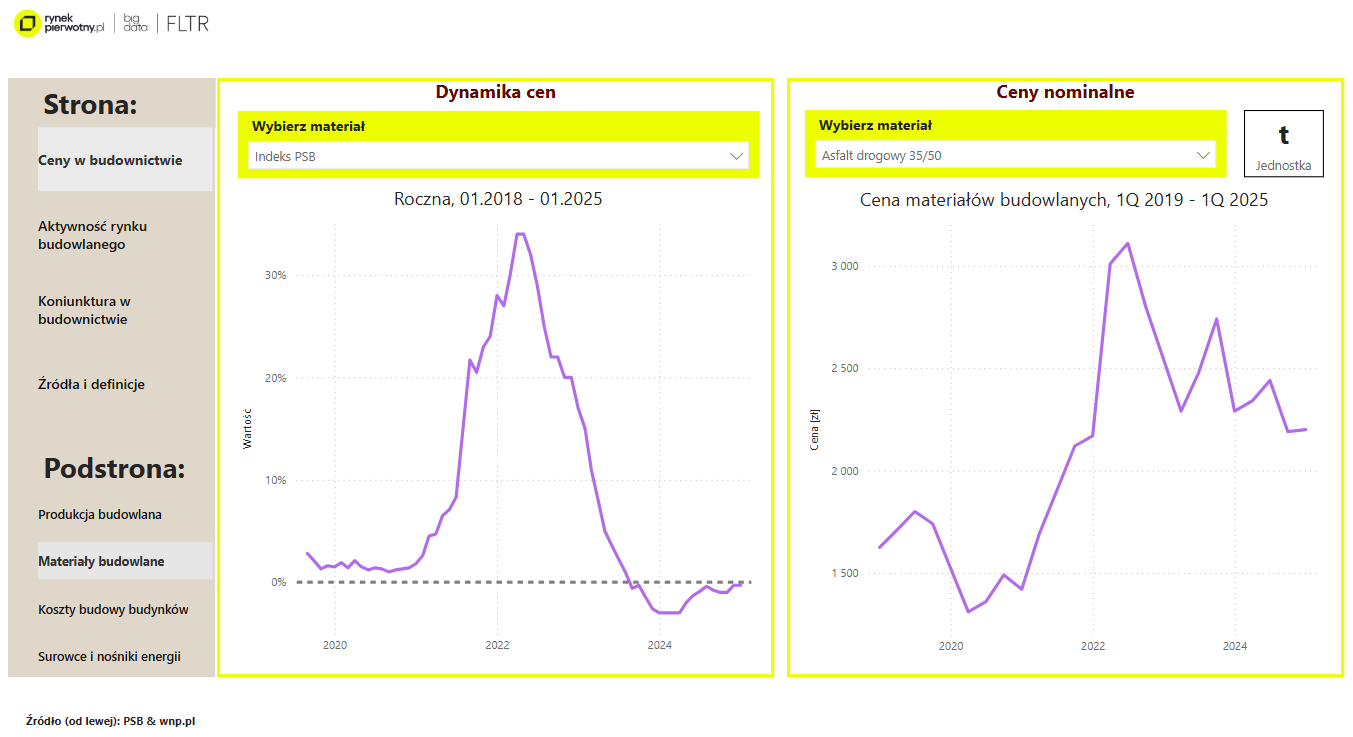1353x737 pixels.
Task: Click the rynekpierwotny.pl logo icon
Action: [x=28, y=24]
